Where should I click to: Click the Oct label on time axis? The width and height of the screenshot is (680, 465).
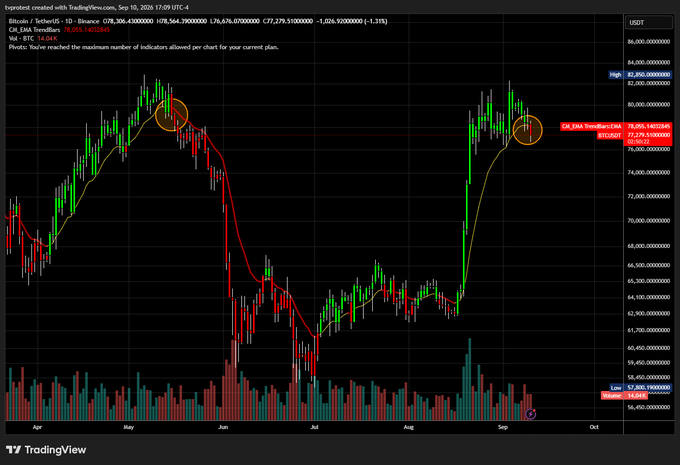coord(594,427)
